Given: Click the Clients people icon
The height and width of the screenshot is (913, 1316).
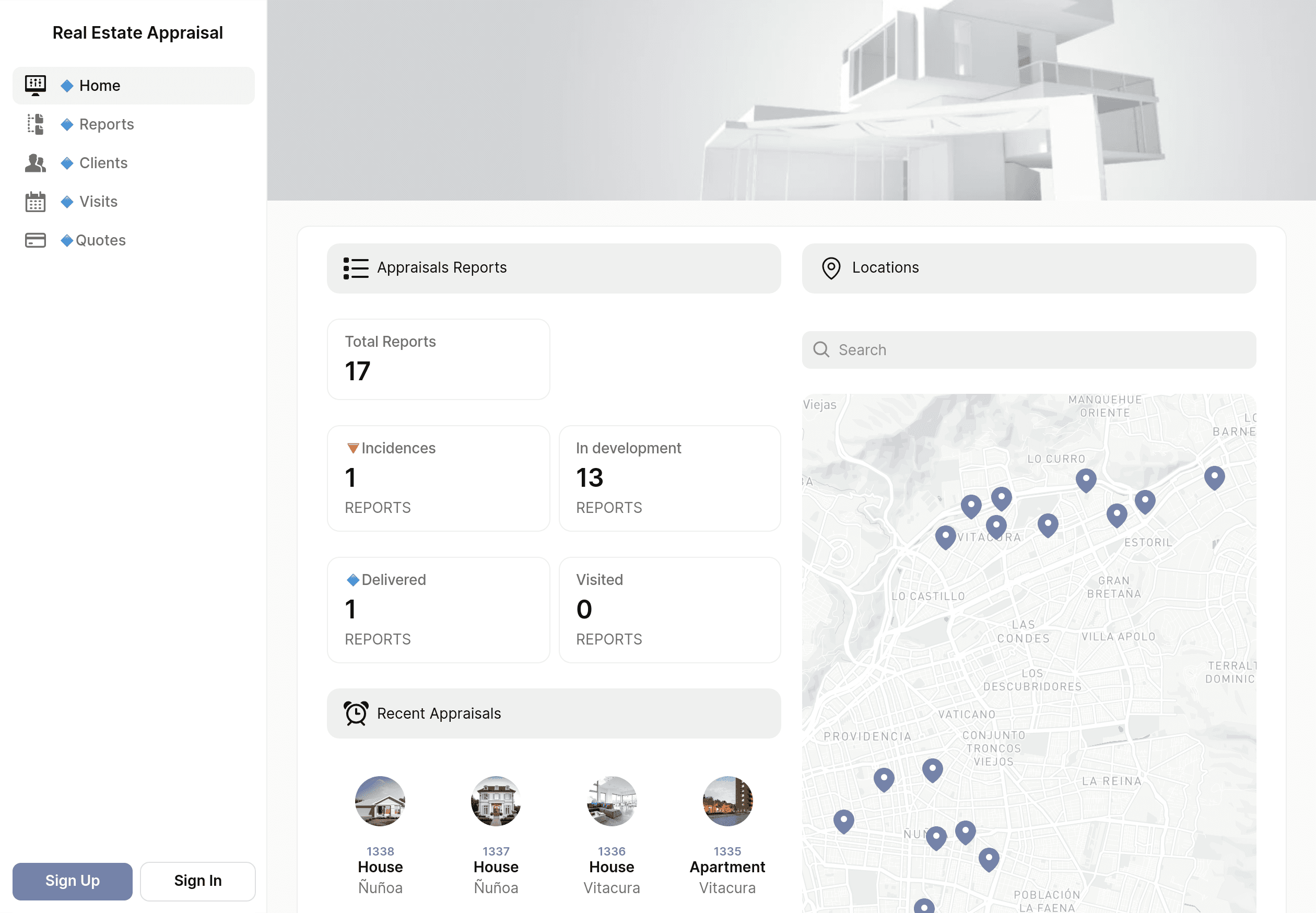Looking at the screenshot, I should click(x=36, y=163).
